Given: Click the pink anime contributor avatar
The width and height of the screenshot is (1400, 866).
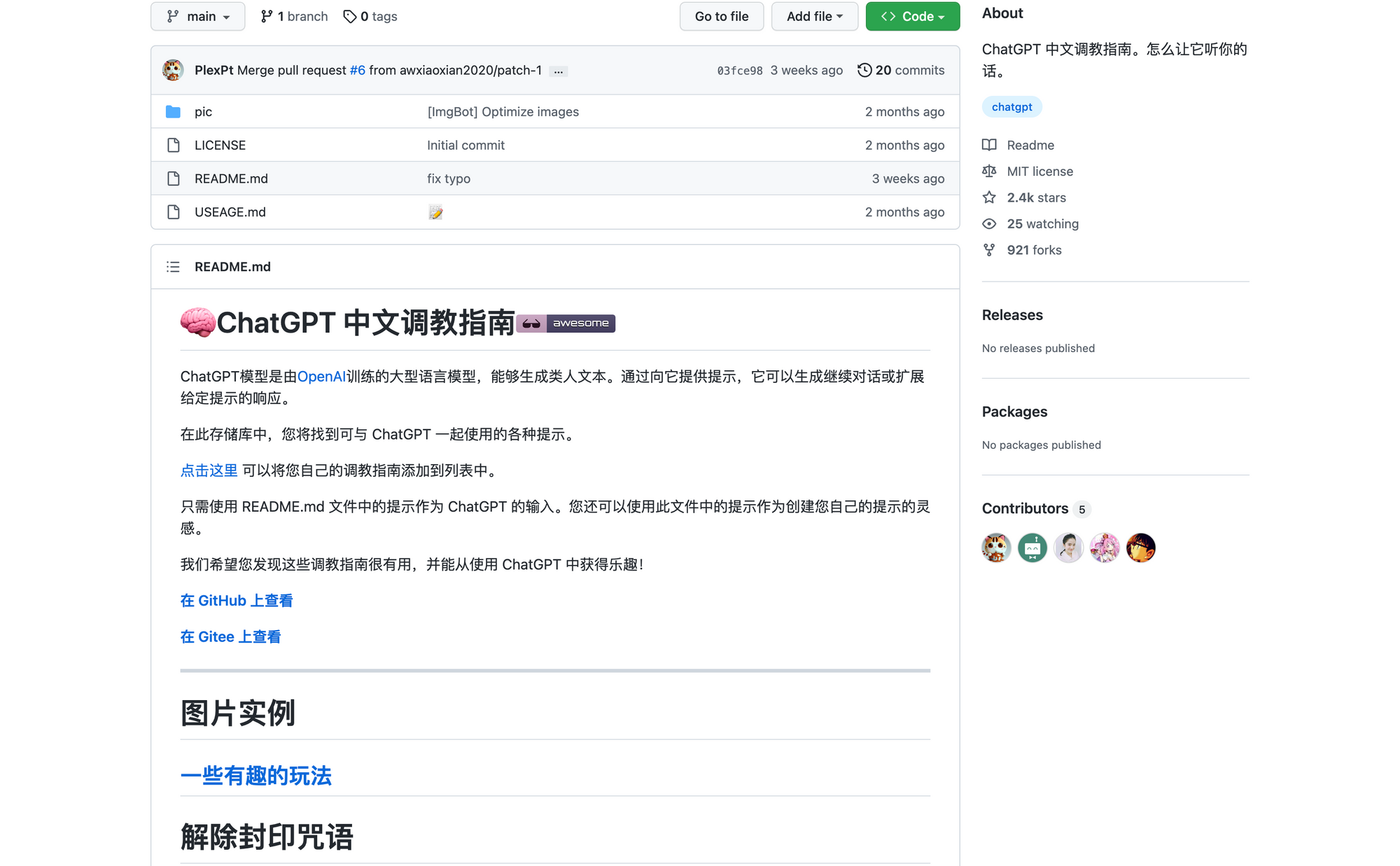Looking at the screenshot, I should (1105, 547).
